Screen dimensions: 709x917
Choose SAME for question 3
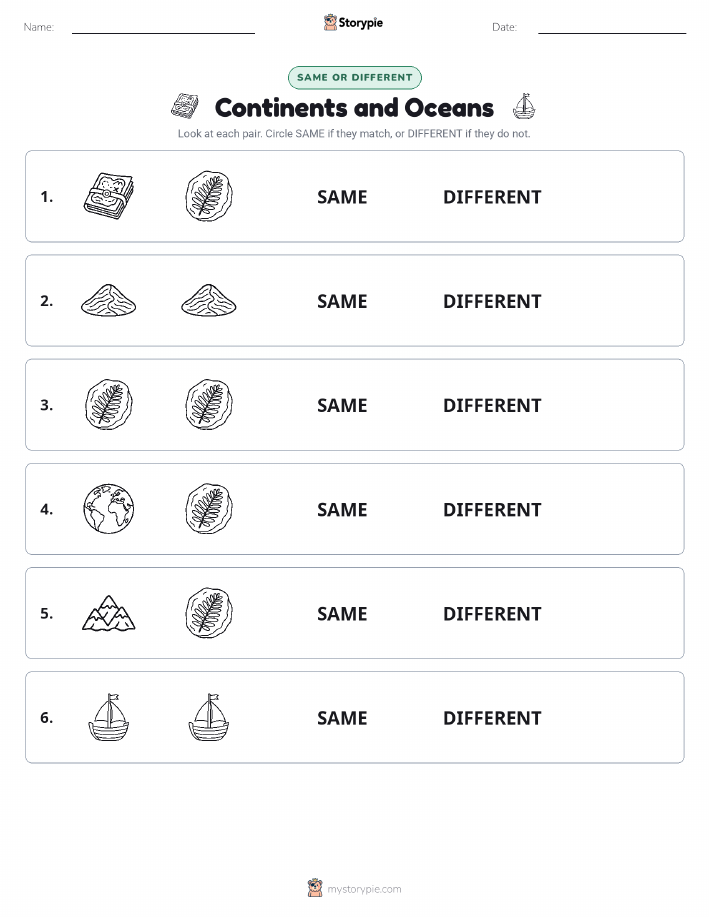(x=342, y=405)
